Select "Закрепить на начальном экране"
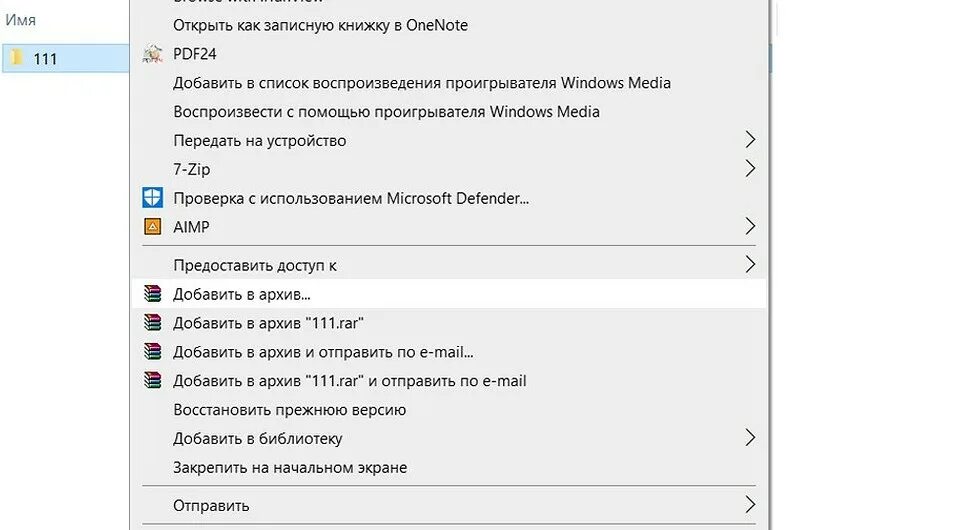 coord(290,467)
